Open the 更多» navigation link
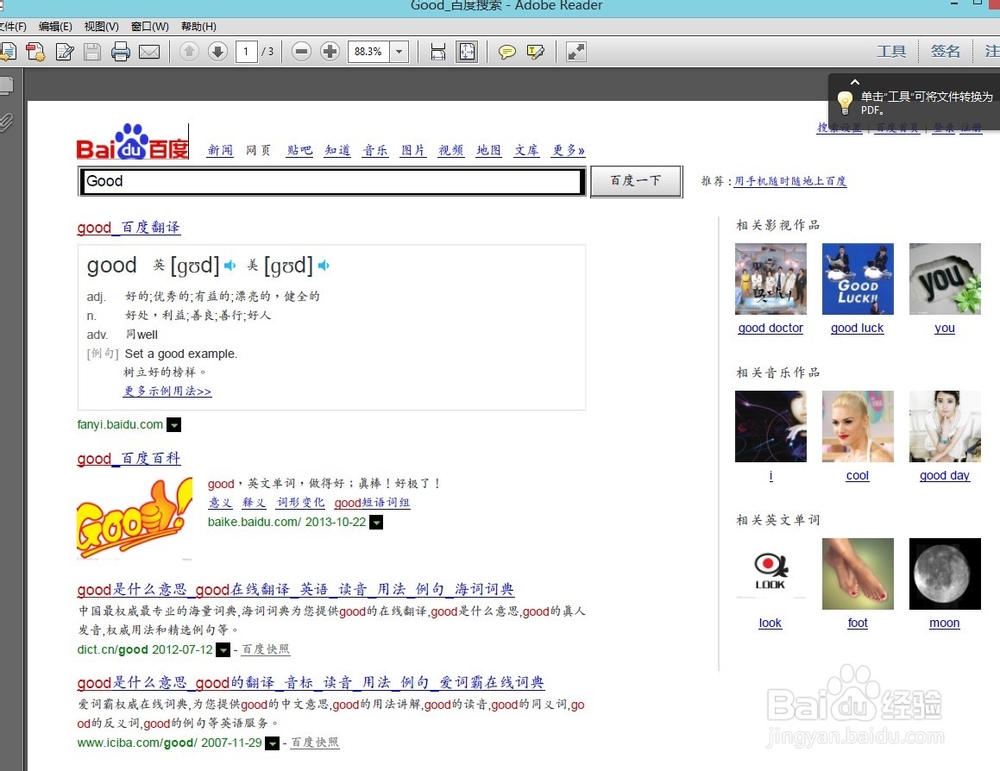Image resolution: width=1000 pixels, height=771 pixels. 568,150
